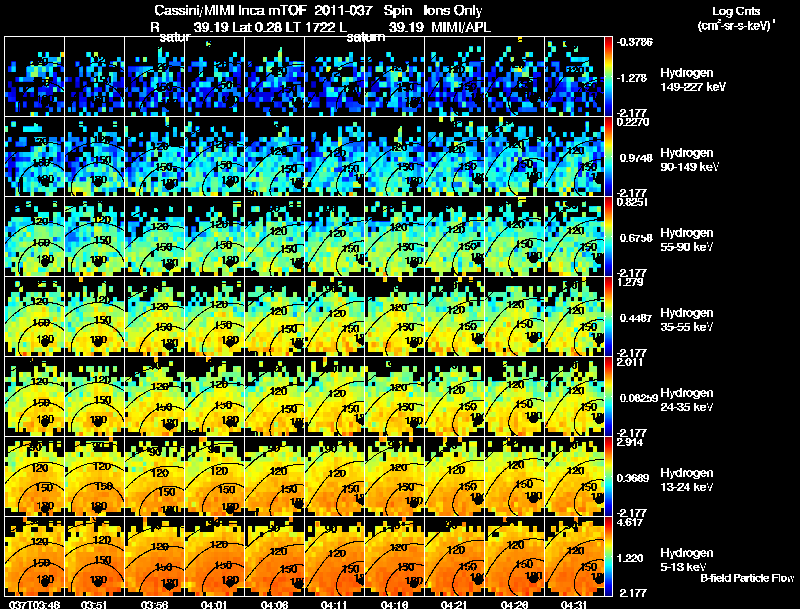This screenshot has width=800, height=609.
Task: Click the '0.8251' colorbar value
Action: [x=633, y=202]
